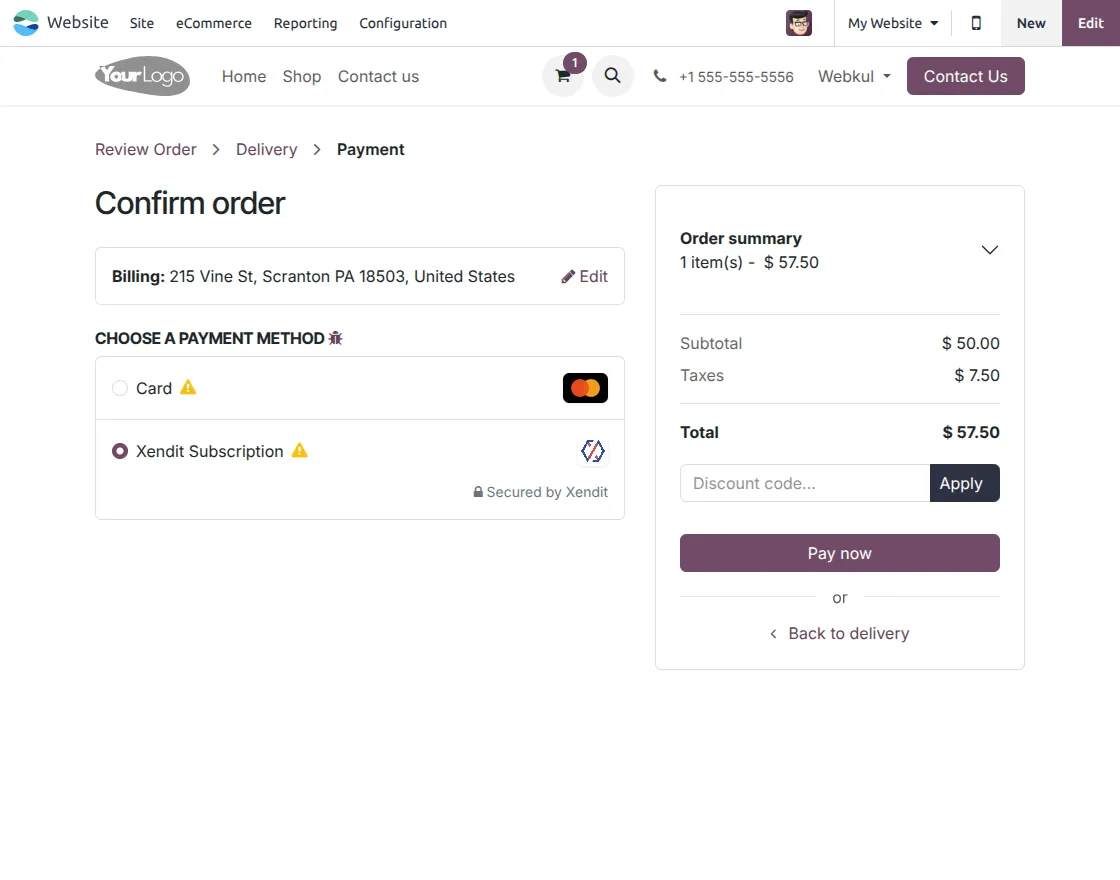Open the Configuration menu
This screenshot has width=1120, height=880.
click(x=402, y=23)
